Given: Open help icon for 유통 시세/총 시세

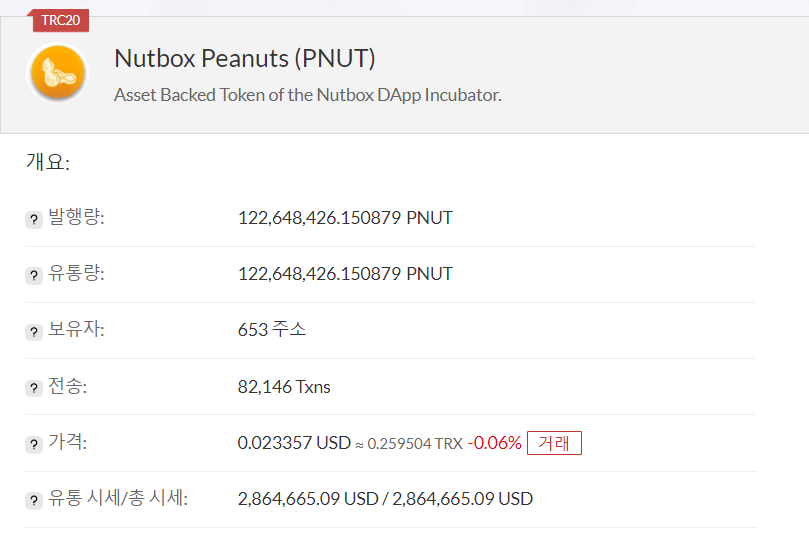Looking at the screenshot, I should [x=34, y=500].
